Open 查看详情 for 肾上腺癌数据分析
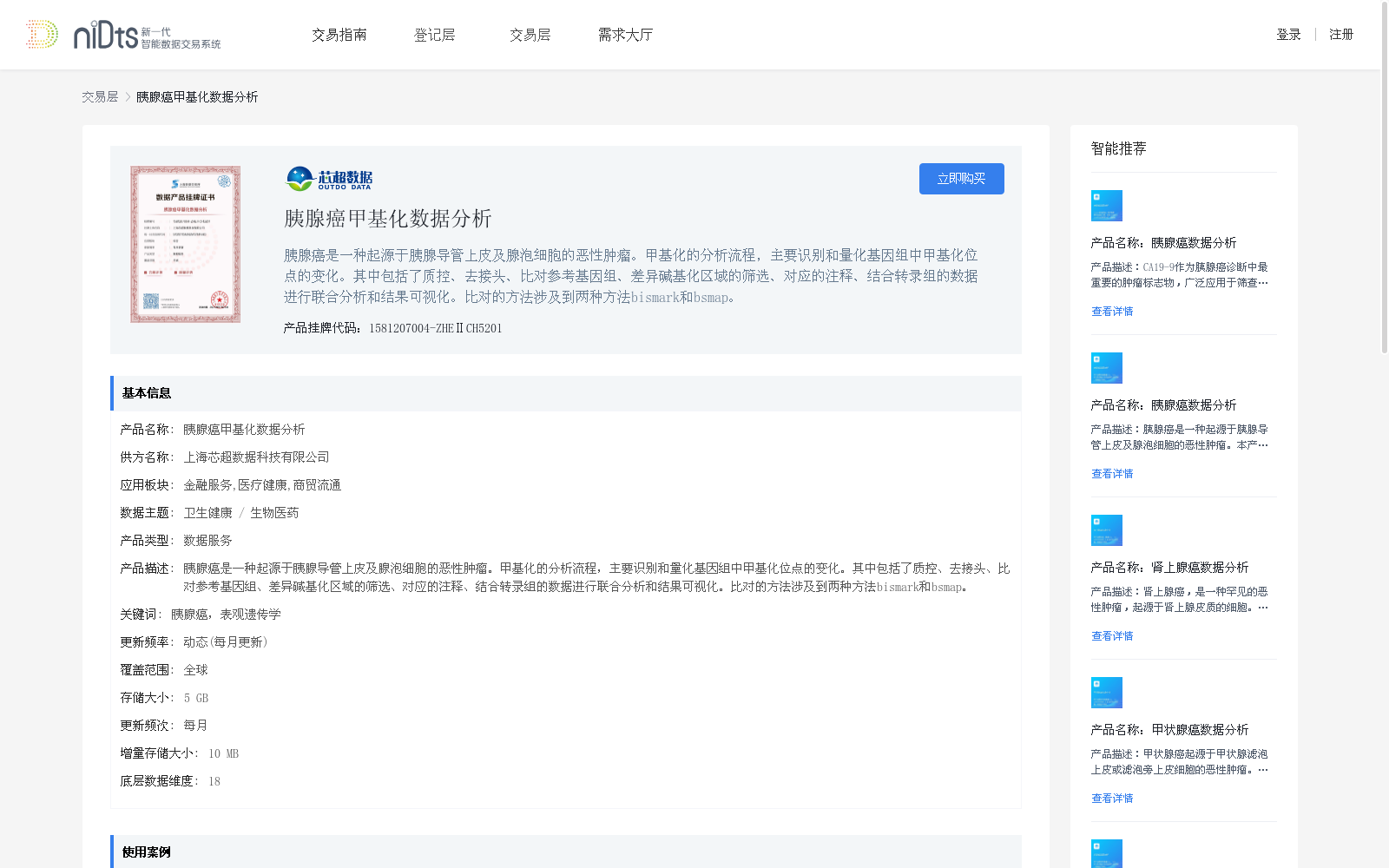Image resolution: width=1389 pixels, height=868 pixels. pos(1112,636)
